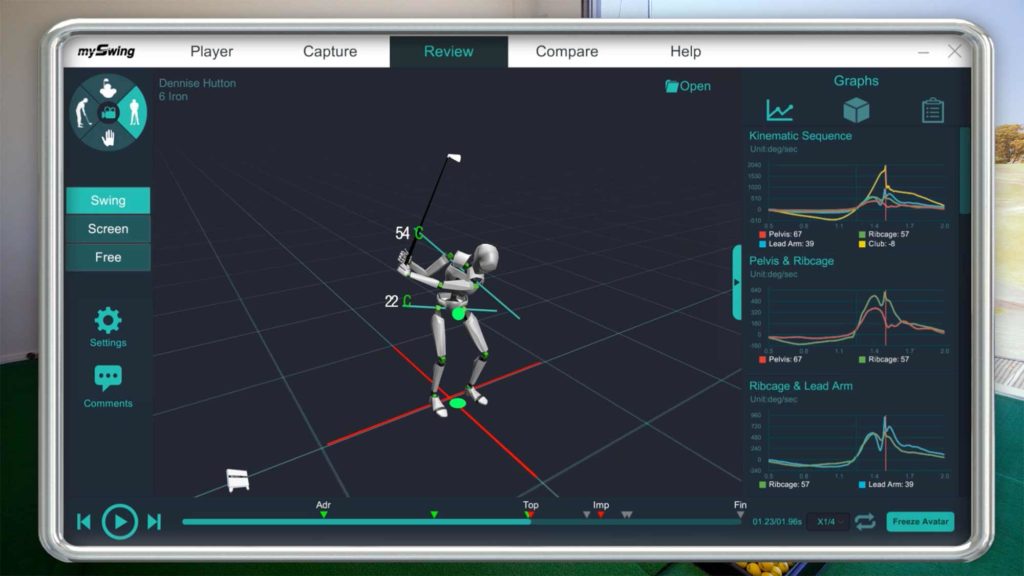Select the top-down view in the camera wheel
This screenshot has width=1024, height=576.
click(108, 89)
